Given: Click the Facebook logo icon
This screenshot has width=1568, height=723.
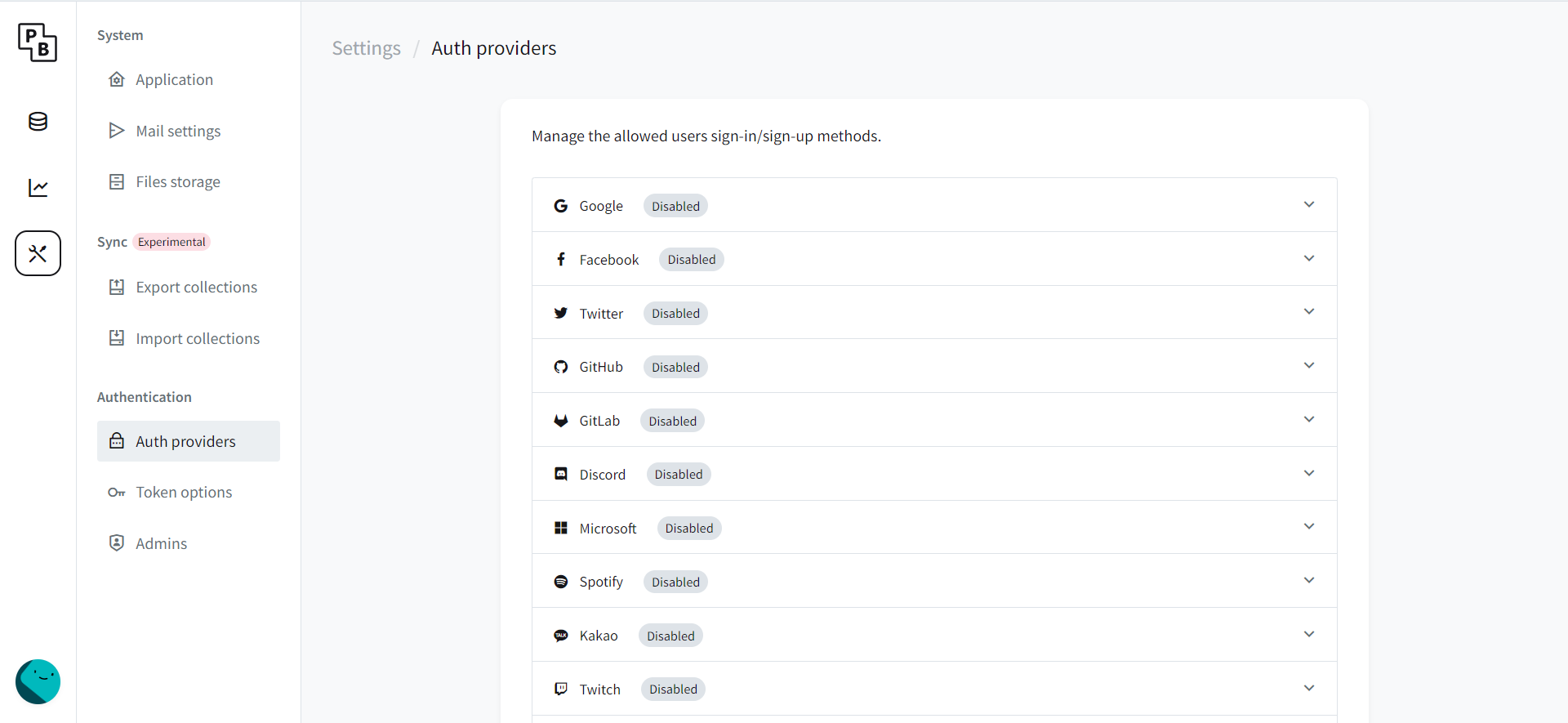Looking at the screenshot, I should [x=560, y=260].
